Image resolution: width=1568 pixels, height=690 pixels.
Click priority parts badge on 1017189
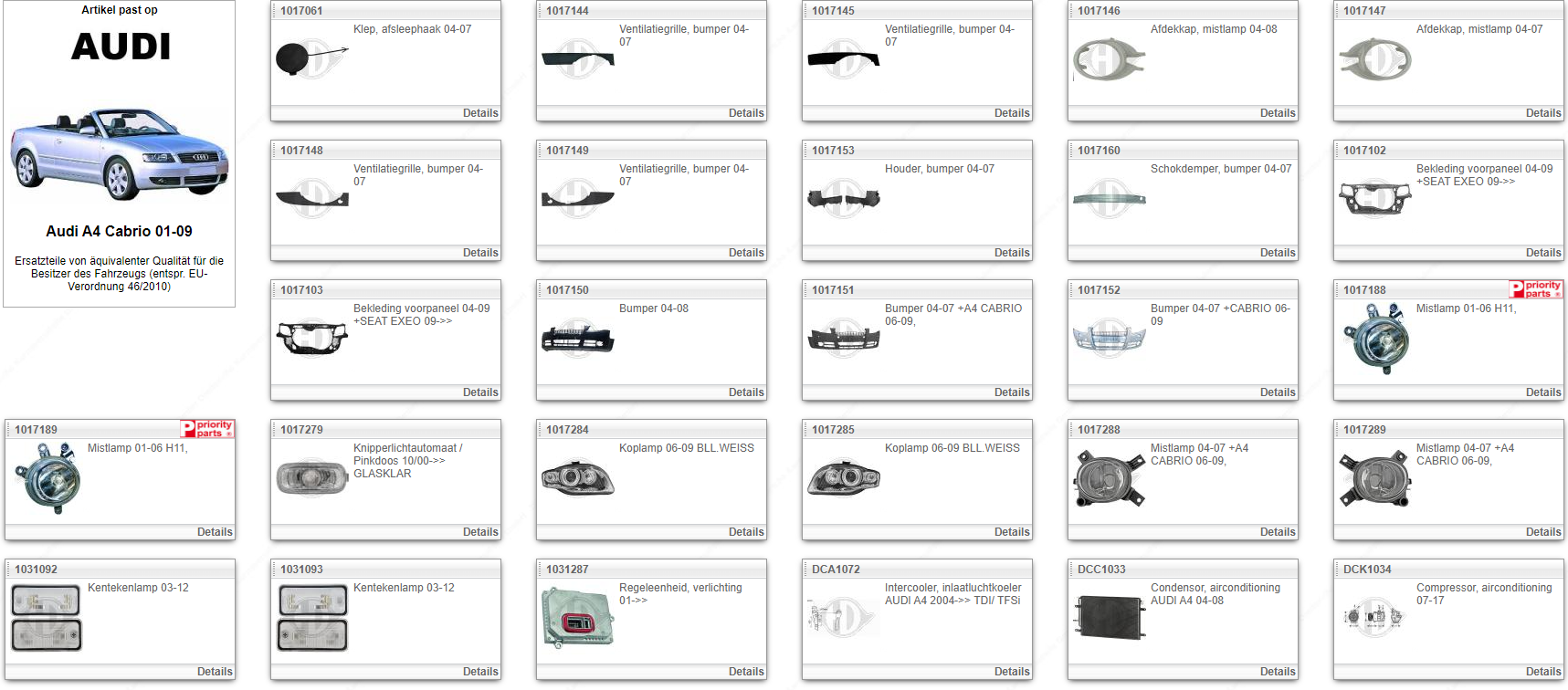pyautogui.click(x=206, y=429)
